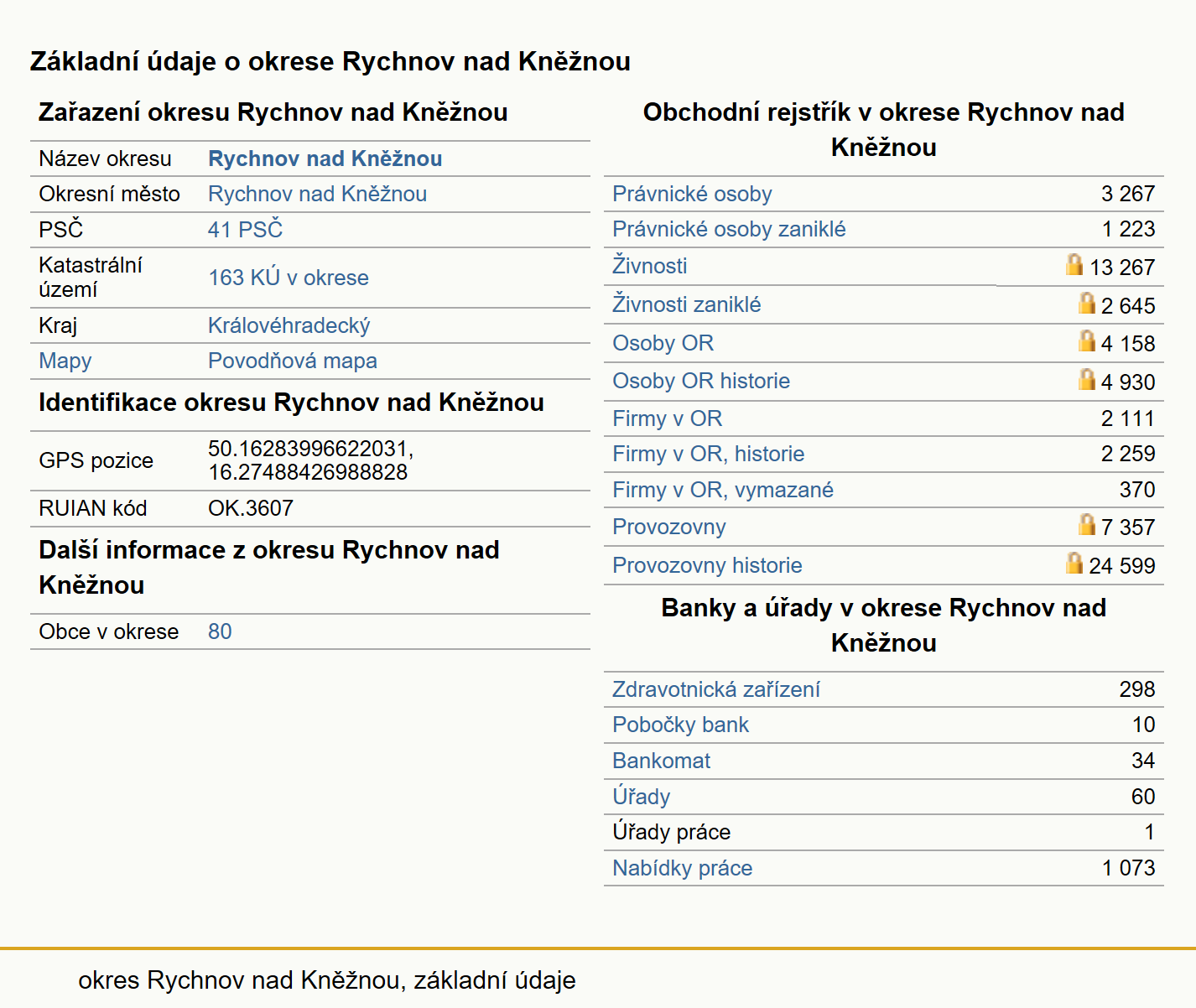
Task: Click the Identifikace okresu section heading
Action: [291, 403]
